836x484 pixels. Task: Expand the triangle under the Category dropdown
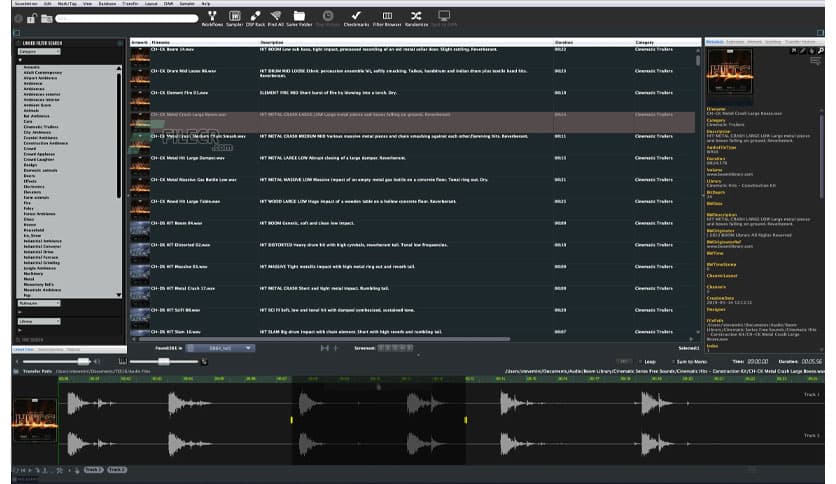(20, 60)
